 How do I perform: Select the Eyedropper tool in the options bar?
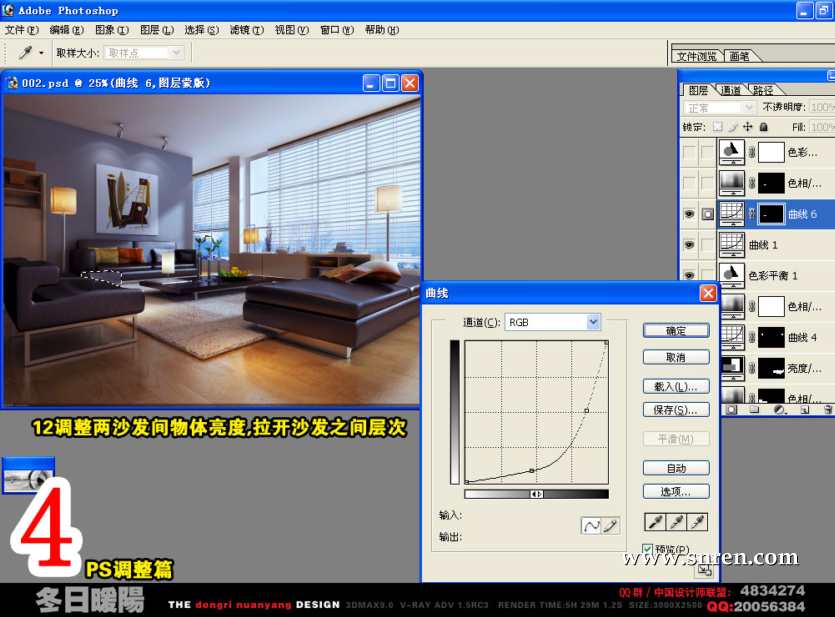25,52
